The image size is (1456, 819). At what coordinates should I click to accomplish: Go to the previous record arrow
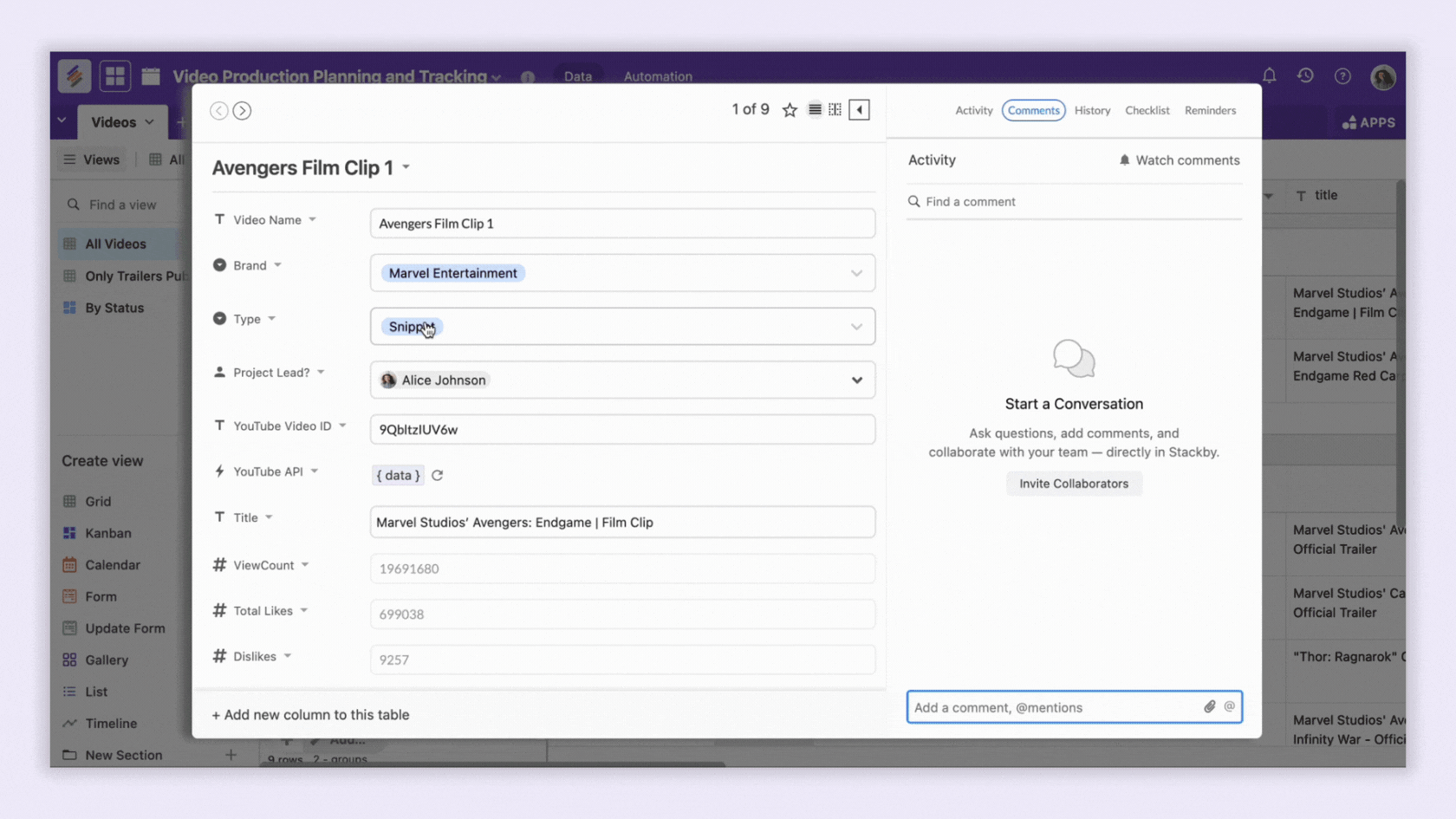(x=219, y=111)
